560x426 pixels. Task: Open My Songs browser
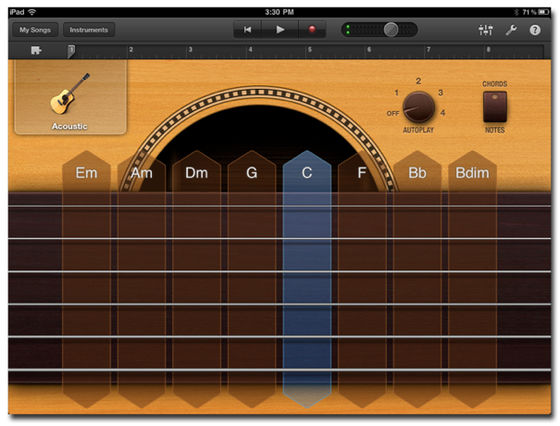[35, 30]
